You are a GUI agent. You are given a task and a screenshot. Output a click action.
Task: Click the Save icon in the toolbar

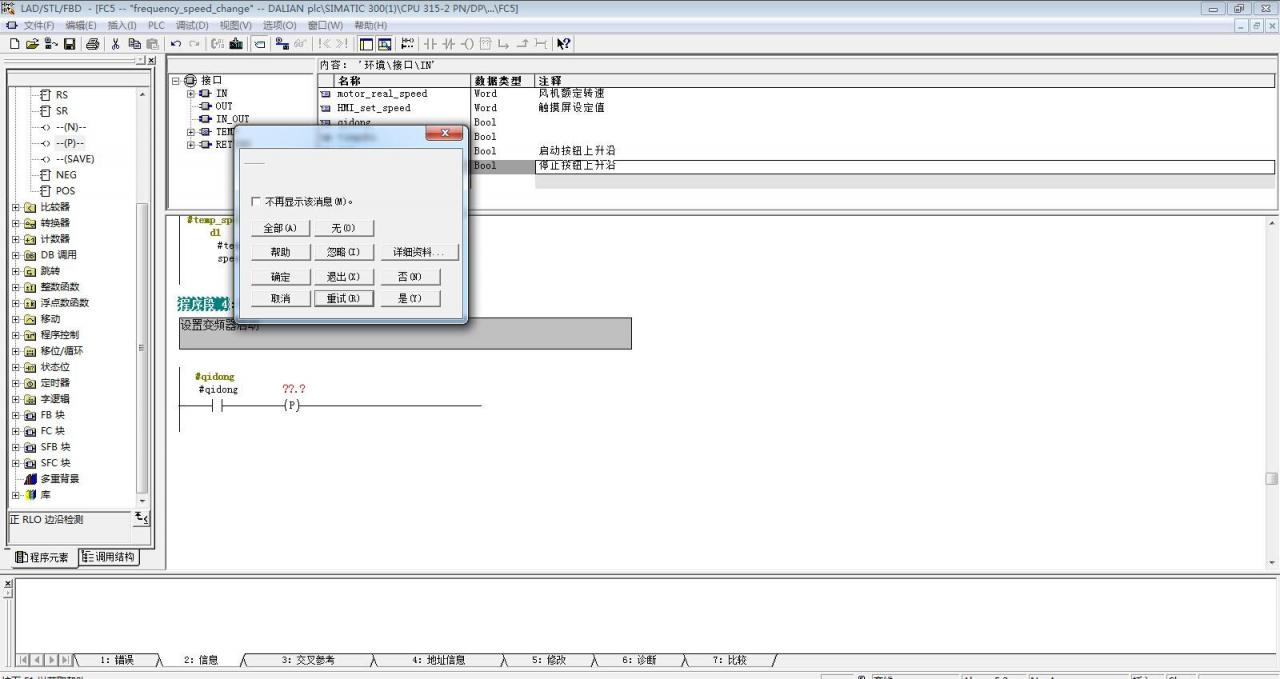(70, 44)
